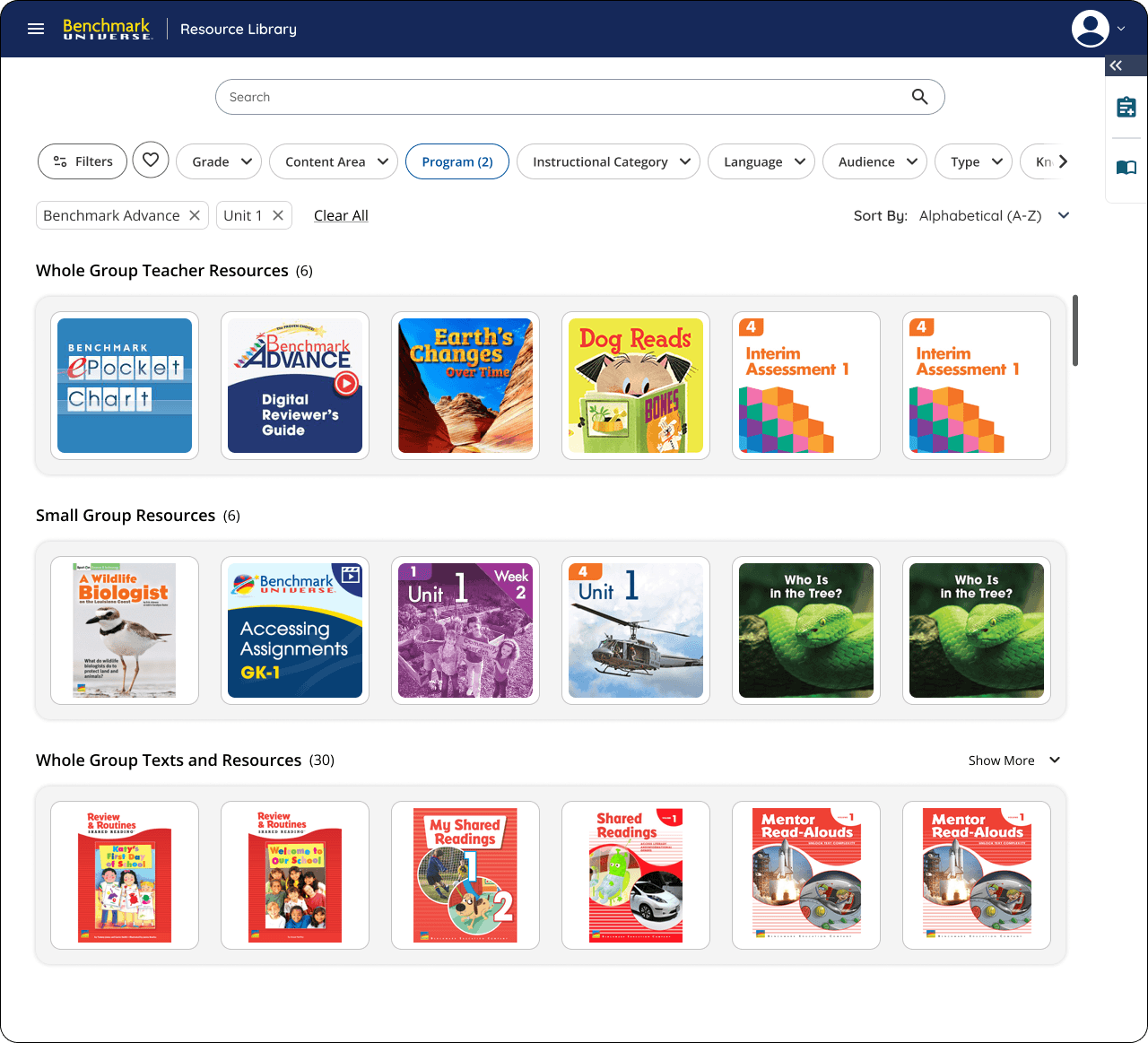Toggle the favorites heart filter
The height and width of the screenshot is (1043, 1148).
[x=151, y=161]
